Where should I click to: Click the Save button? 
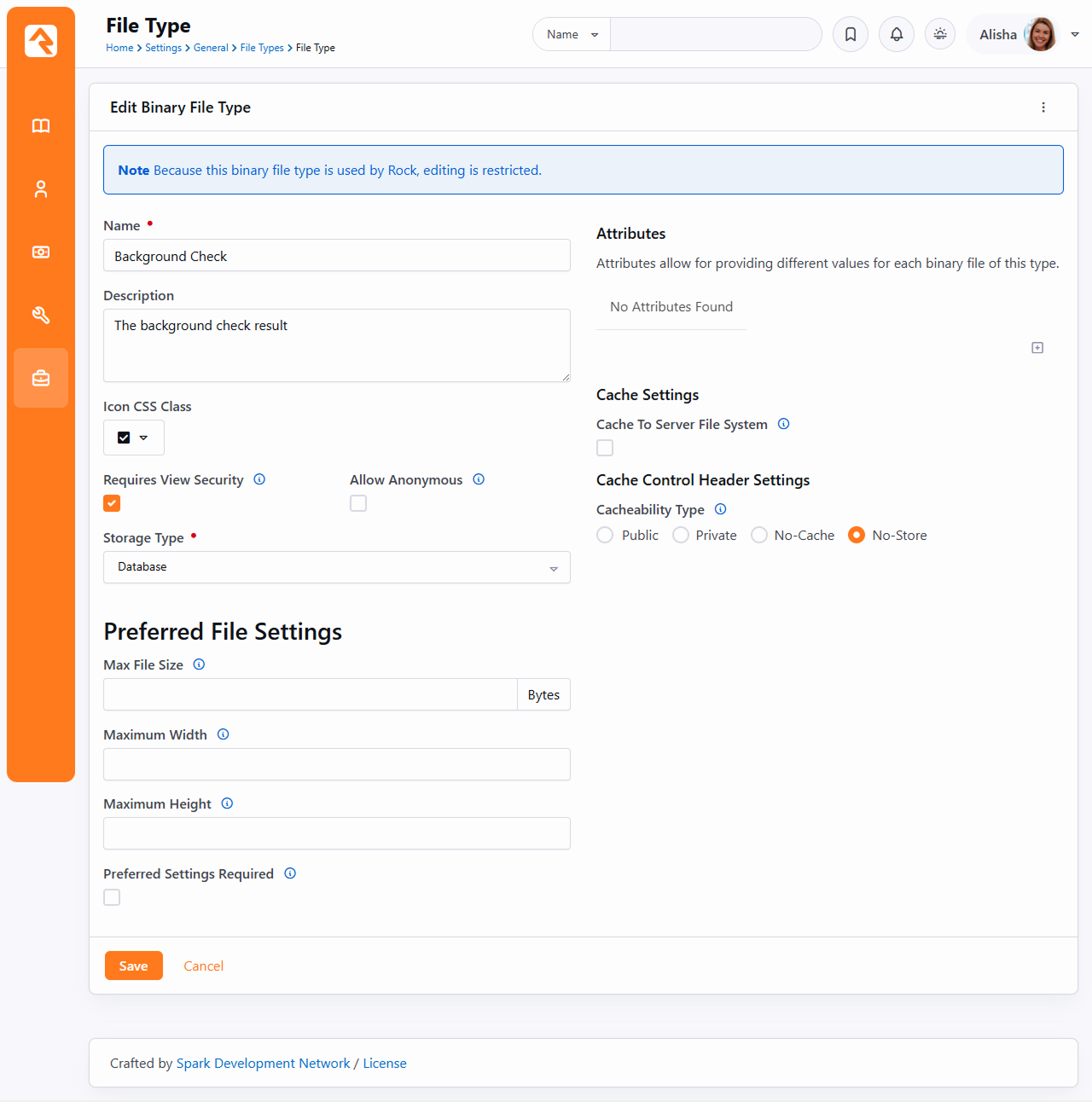point(134,966)
